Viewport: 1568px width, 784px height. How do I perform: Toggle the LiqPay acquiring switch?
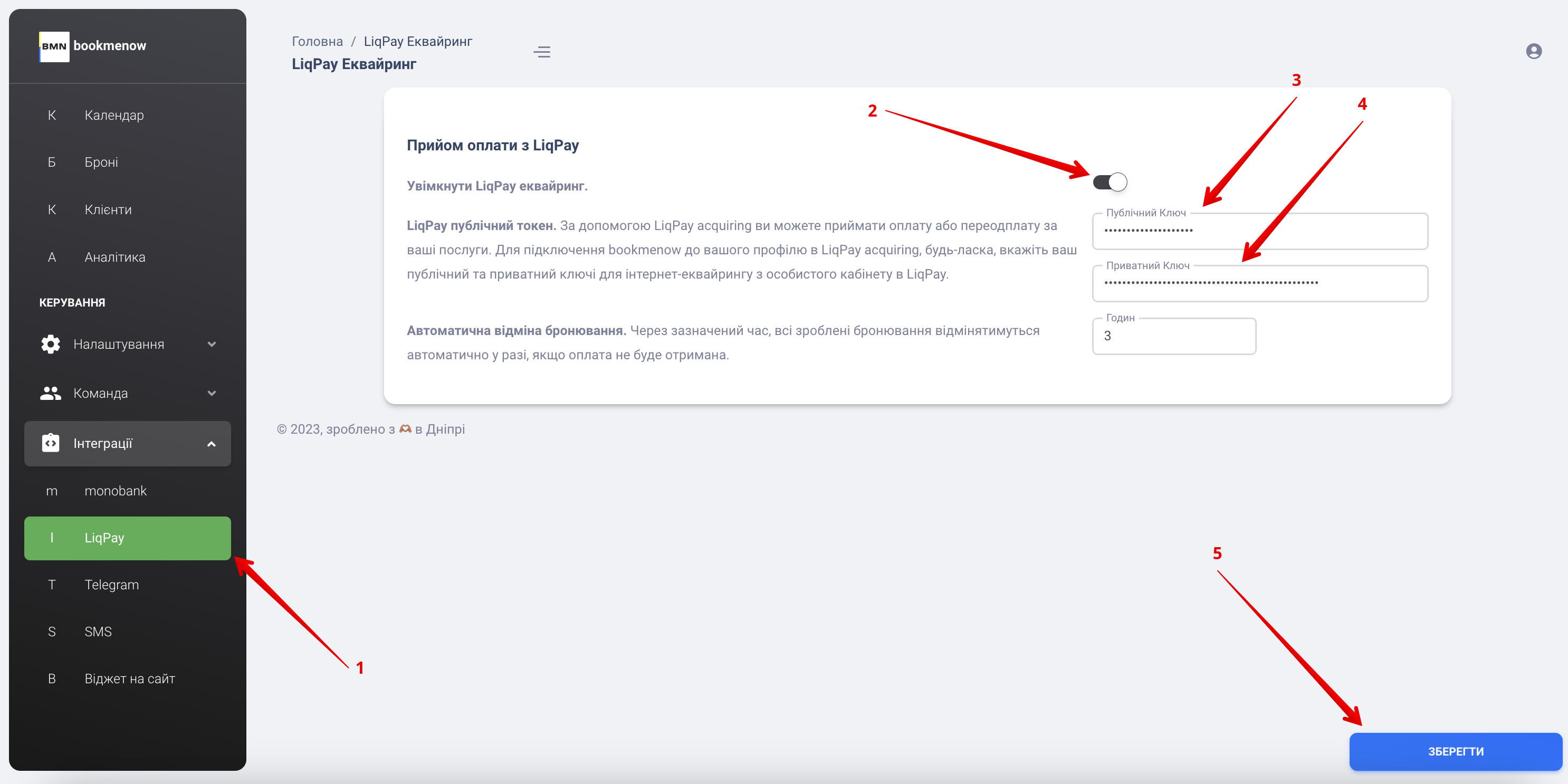[1110, 182]
